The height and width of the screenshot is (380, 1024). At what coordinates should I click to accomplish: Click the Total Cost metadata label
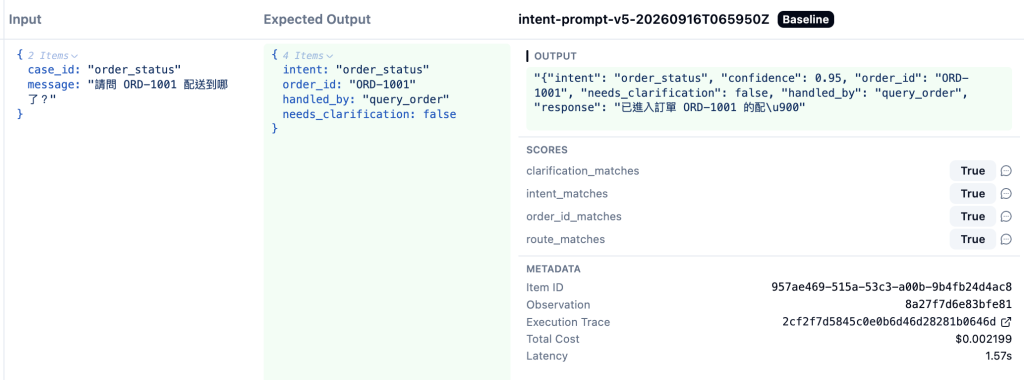(x=552, y=340)
